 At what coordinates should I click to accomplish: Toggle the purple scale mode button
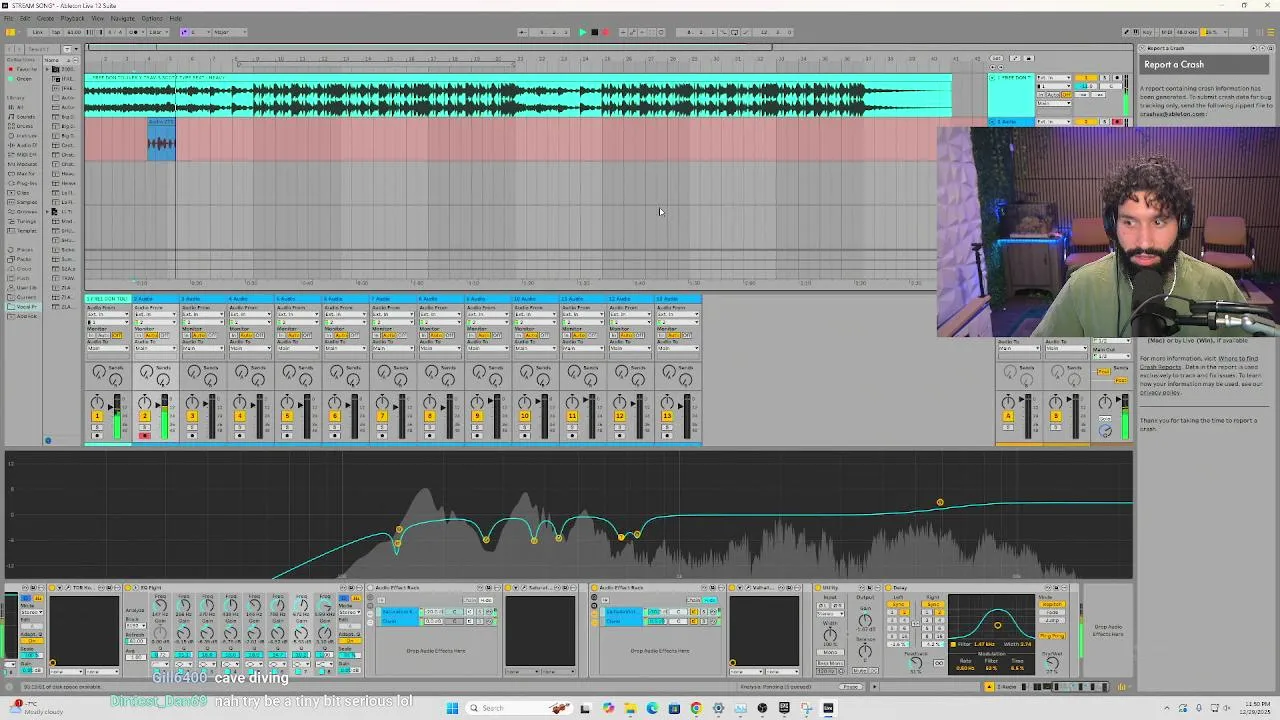pyautogui.click(x=185, y=32)
